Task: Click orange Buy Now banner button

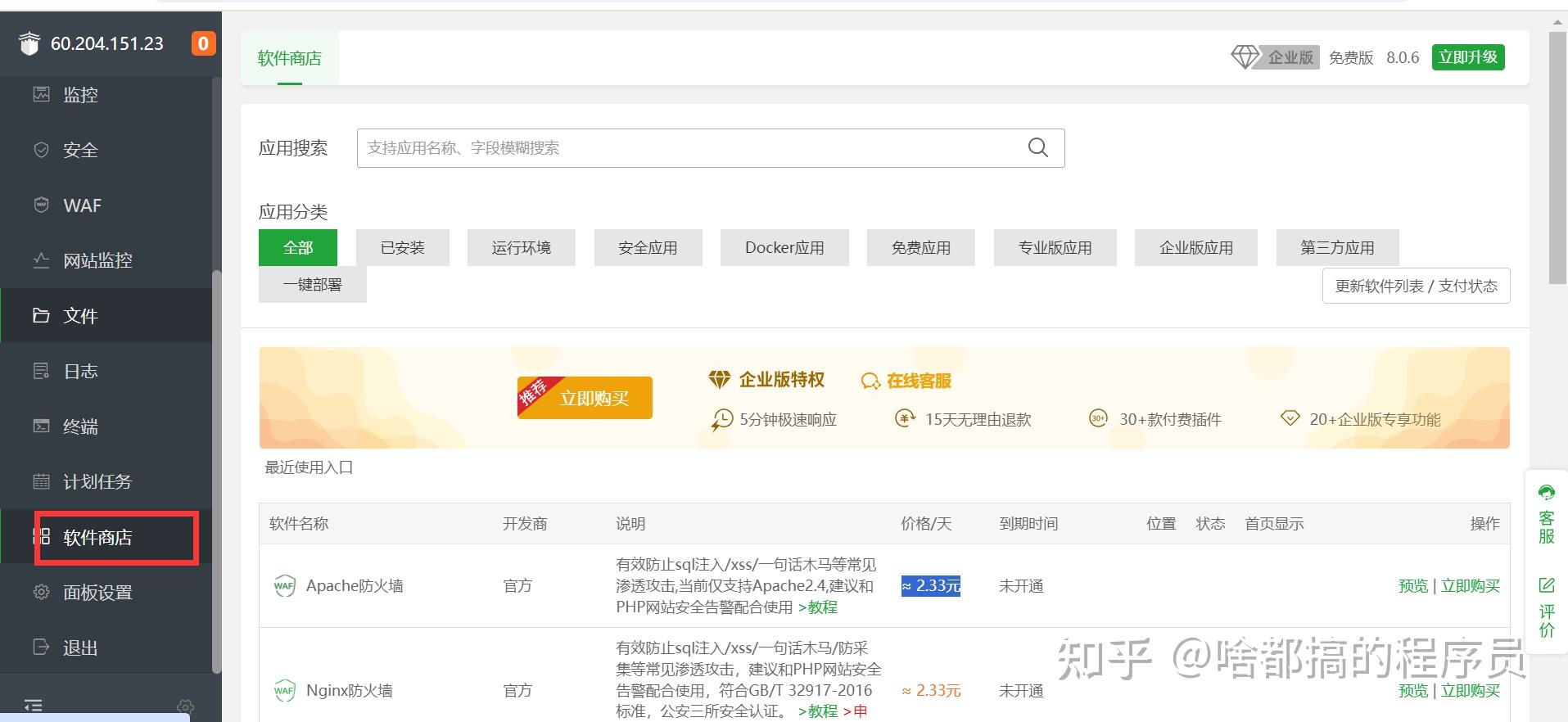Action: pyautogui.click(x=585, y=398)
